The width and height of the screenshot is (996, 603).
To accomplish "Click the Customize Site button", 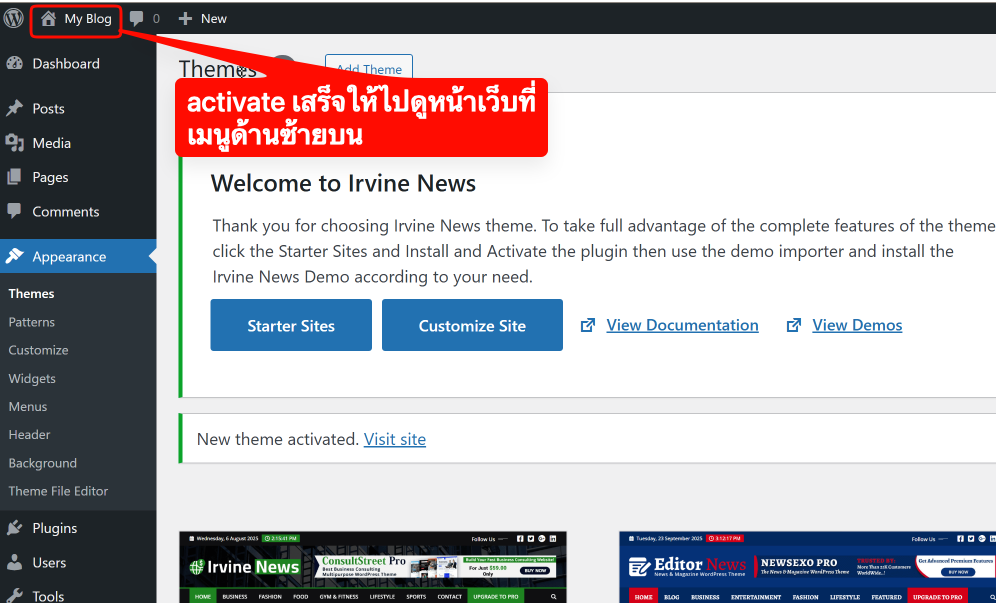I will (472, 325).
